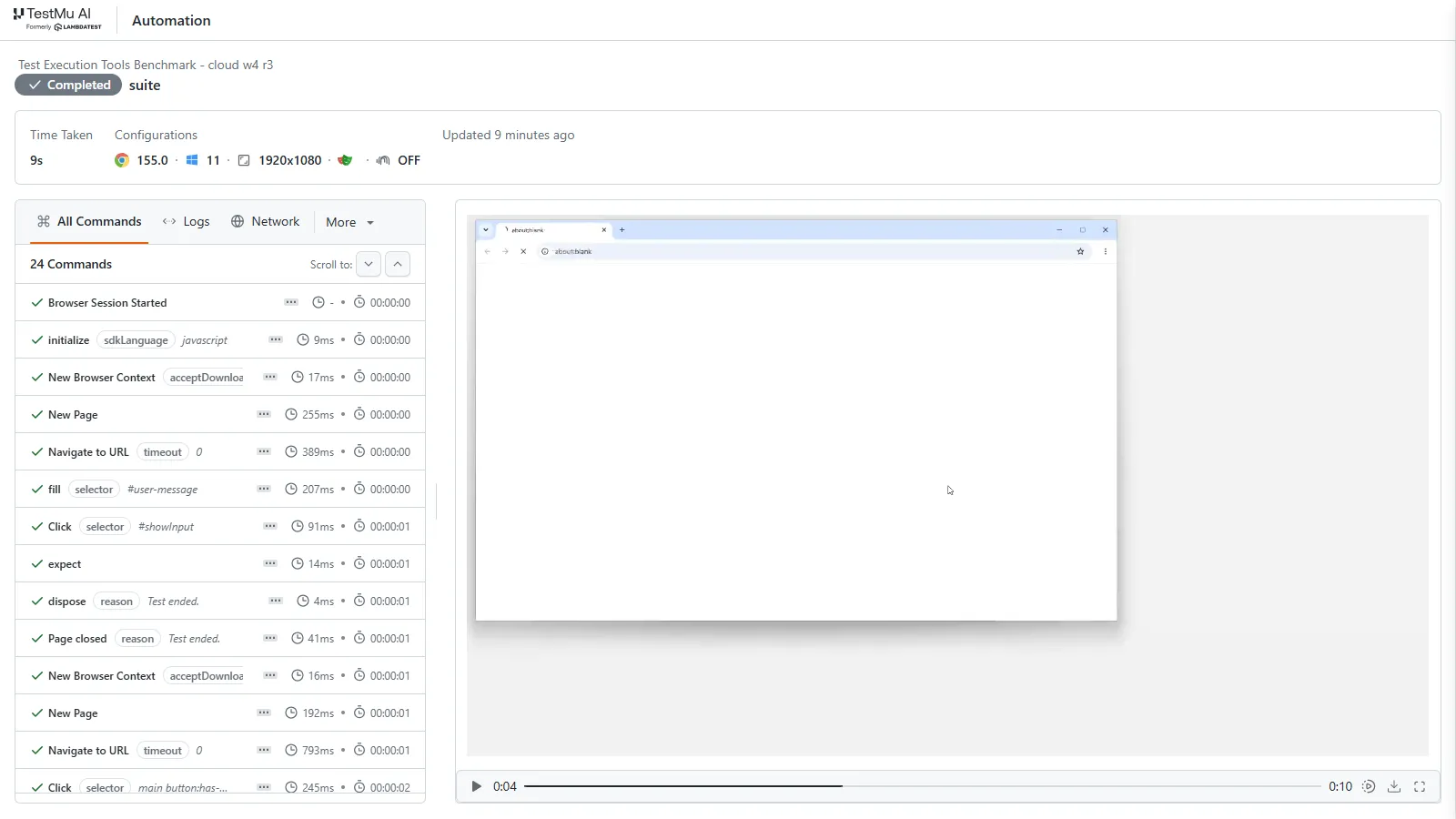Open options menu for expect command
The image size is (1456, 819).
pyautogui.click(x=270, y=563)
